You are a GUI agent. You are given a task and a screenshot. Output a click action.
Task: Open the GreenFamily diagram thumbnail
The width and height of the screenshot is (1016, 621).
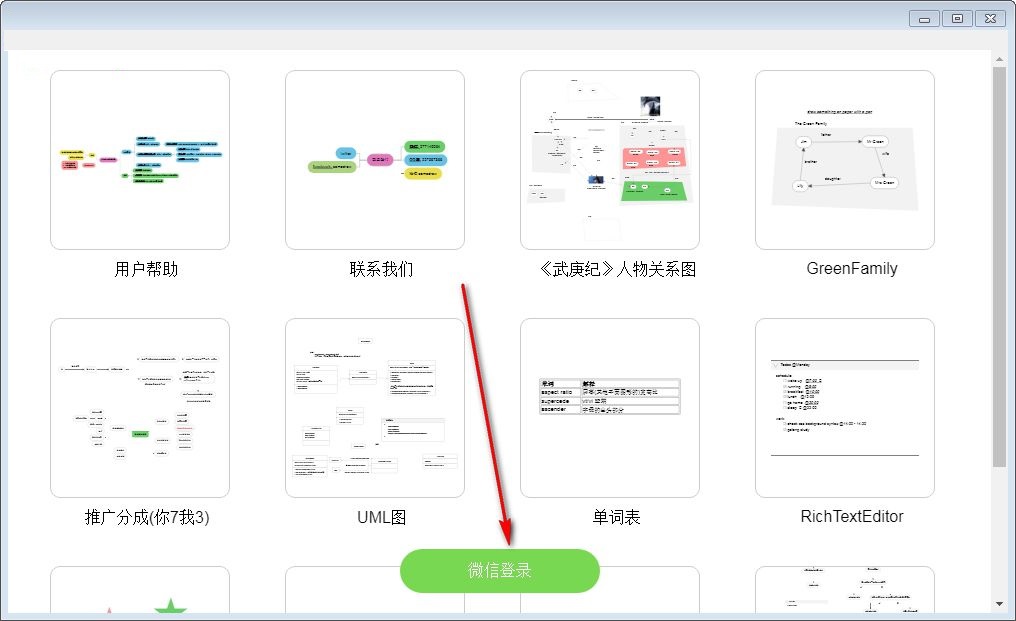click(844, 159)
